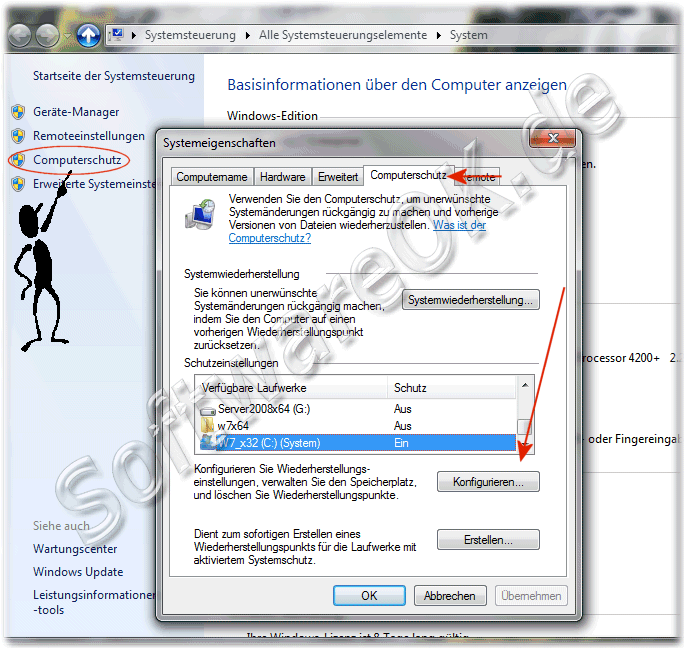Click the Verfügbare Laufwerke column header
684x648 pixels.
pos(291,387)
